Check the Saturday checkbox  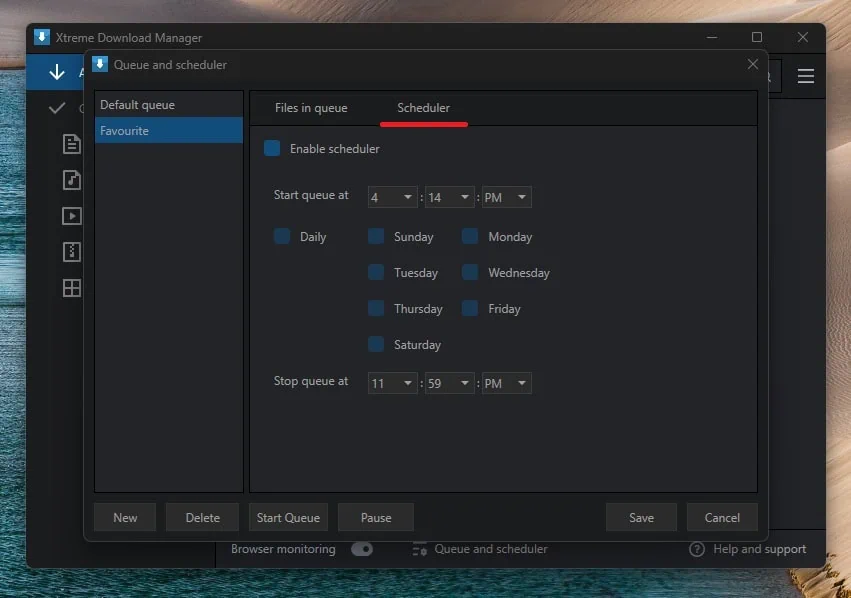pyautogui.click(x=376, y=344)
